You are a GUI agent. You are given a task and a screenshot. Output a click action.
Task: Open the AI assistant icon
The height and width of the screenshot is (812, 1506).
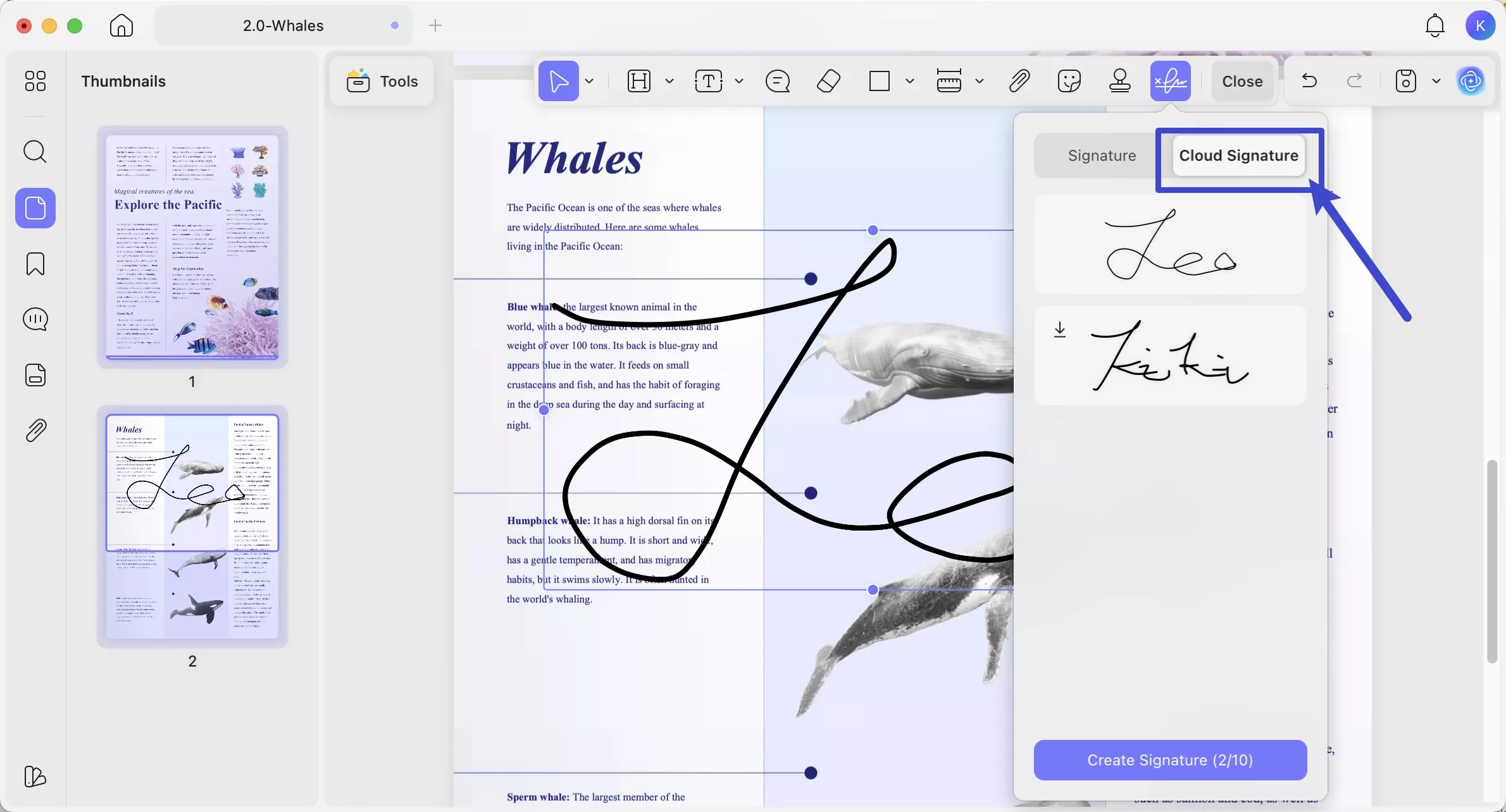(x=1471, y=81)
